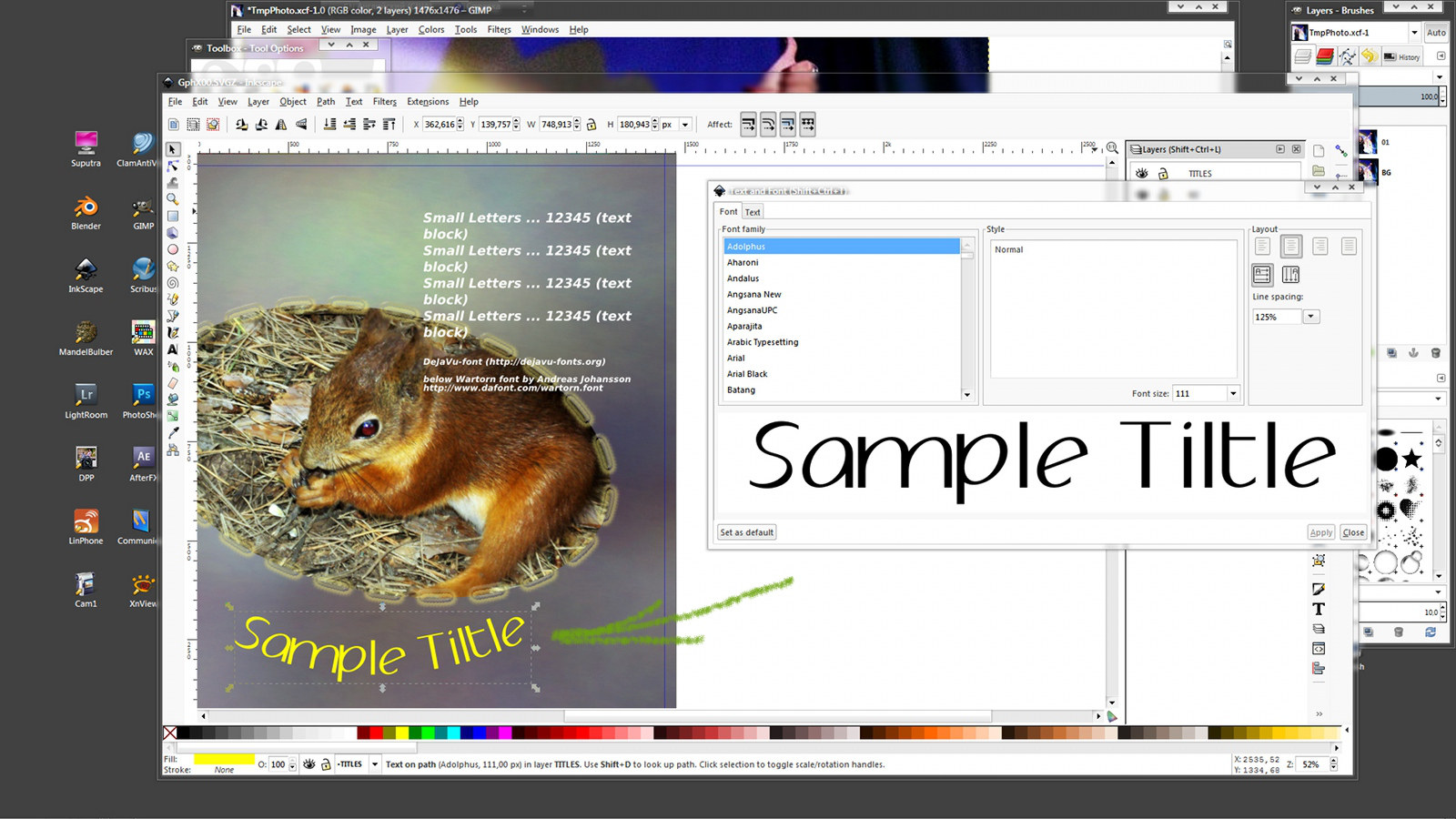This screenshot has width=1456, height=819.
Task: Hide the TITLES layer using its eye icon
Action: point(1142,173)
